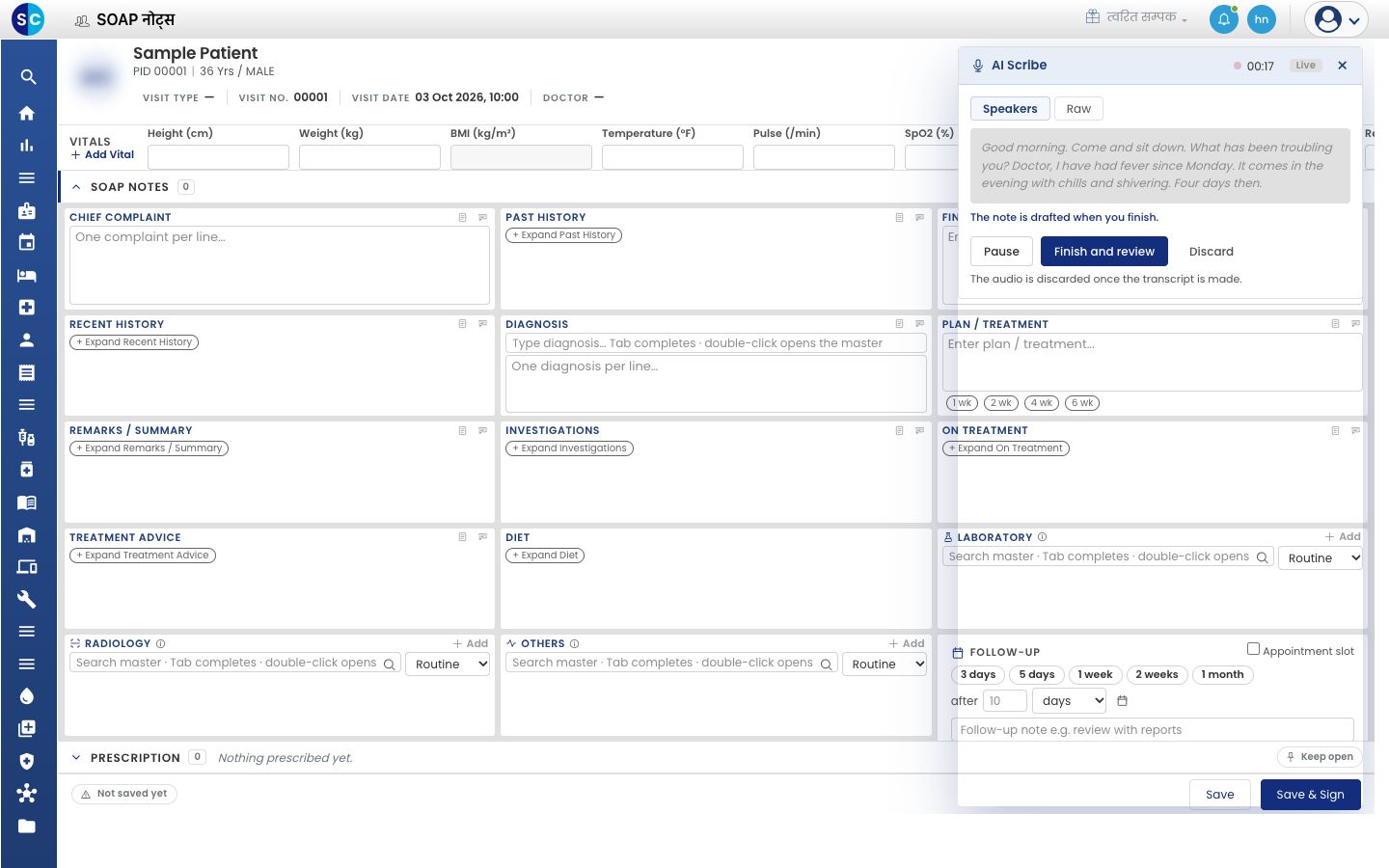Open the folder icon in the sidebar
The height and width of the screenshot is (868, 1389).
(x=27, y=826)
